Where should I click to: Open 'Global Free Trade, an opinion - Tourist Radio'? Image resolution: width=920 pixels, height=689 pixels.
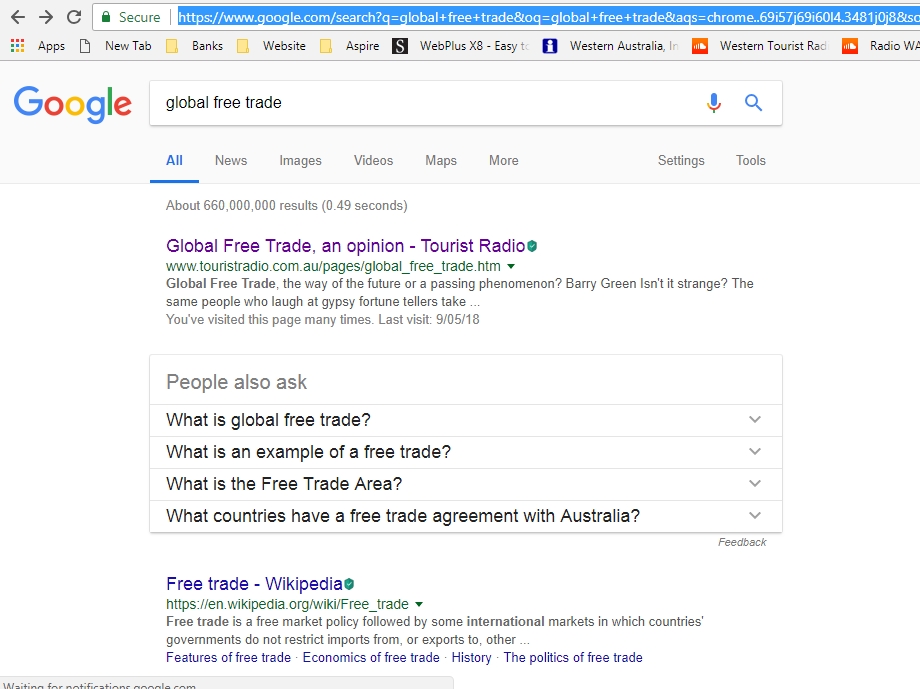[346, 246]
